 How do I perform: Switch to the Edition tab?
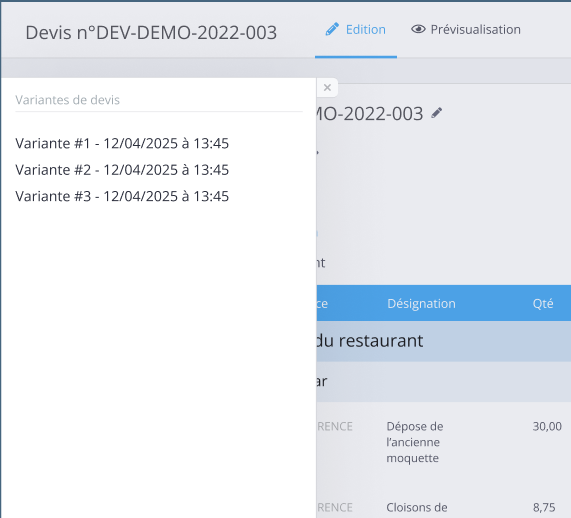point(356,30)
